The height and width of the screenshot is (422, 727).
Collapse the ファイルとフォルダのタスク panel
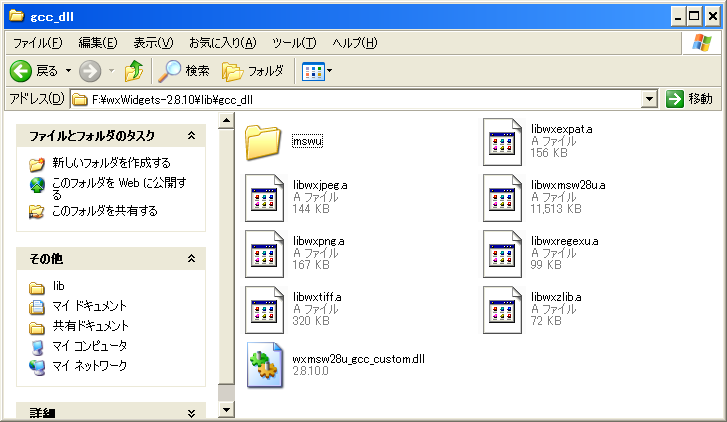pyautogui.click(x=191, y=136)
